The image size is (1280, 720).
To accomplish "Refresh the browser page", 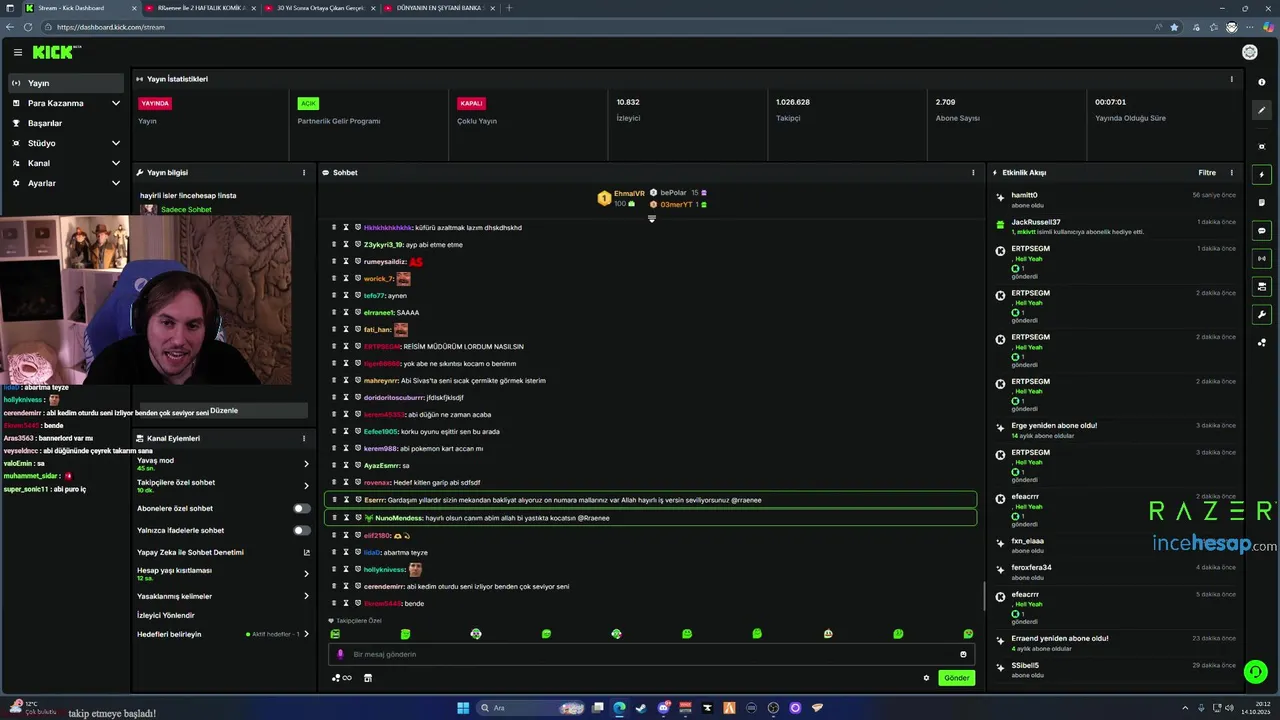I will click(27, 27).
